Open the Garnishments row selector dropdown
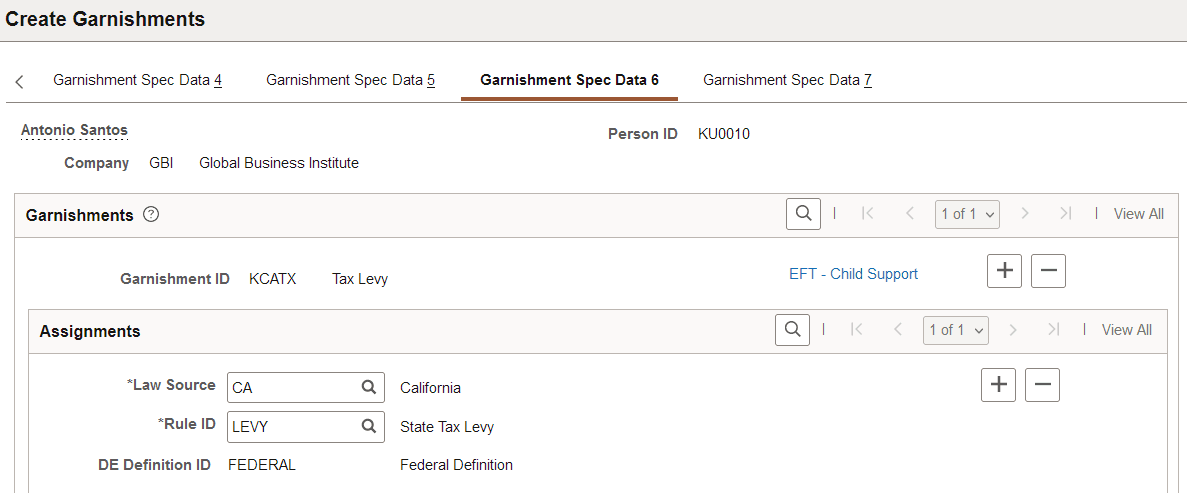This screenshot has width=1187, height=493. (x=967, y=214)
